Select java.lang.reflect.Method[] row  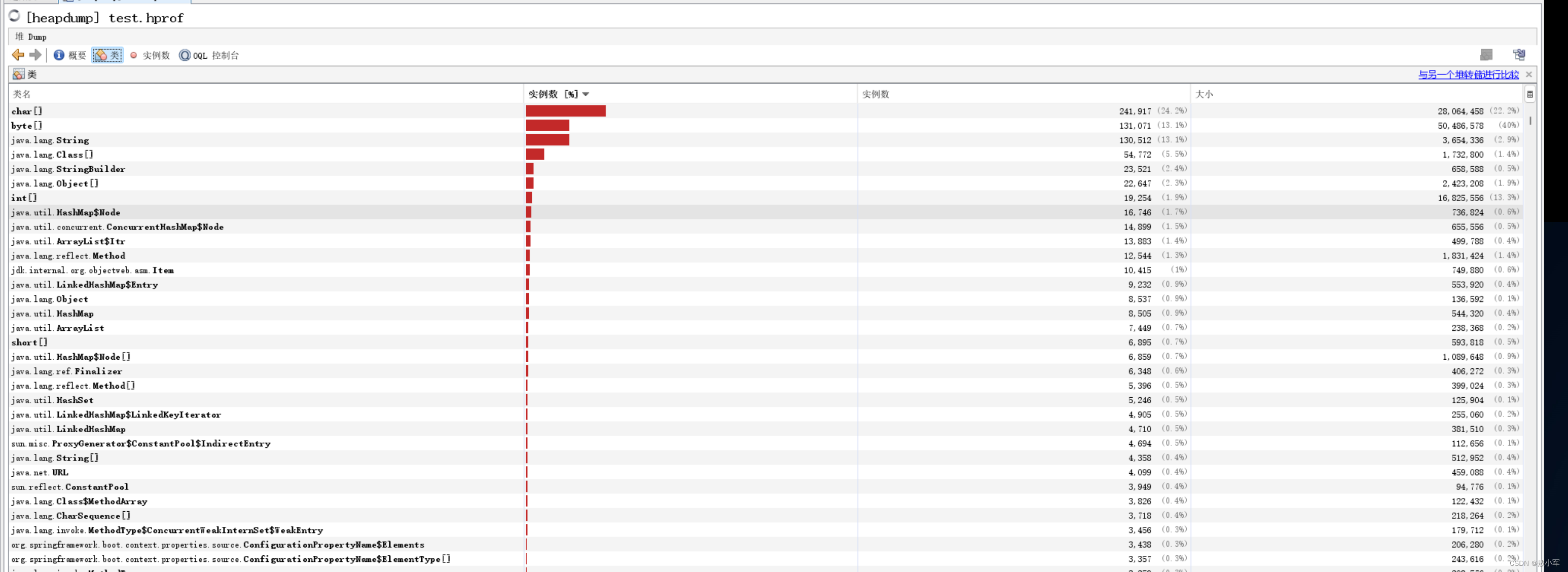765,386
